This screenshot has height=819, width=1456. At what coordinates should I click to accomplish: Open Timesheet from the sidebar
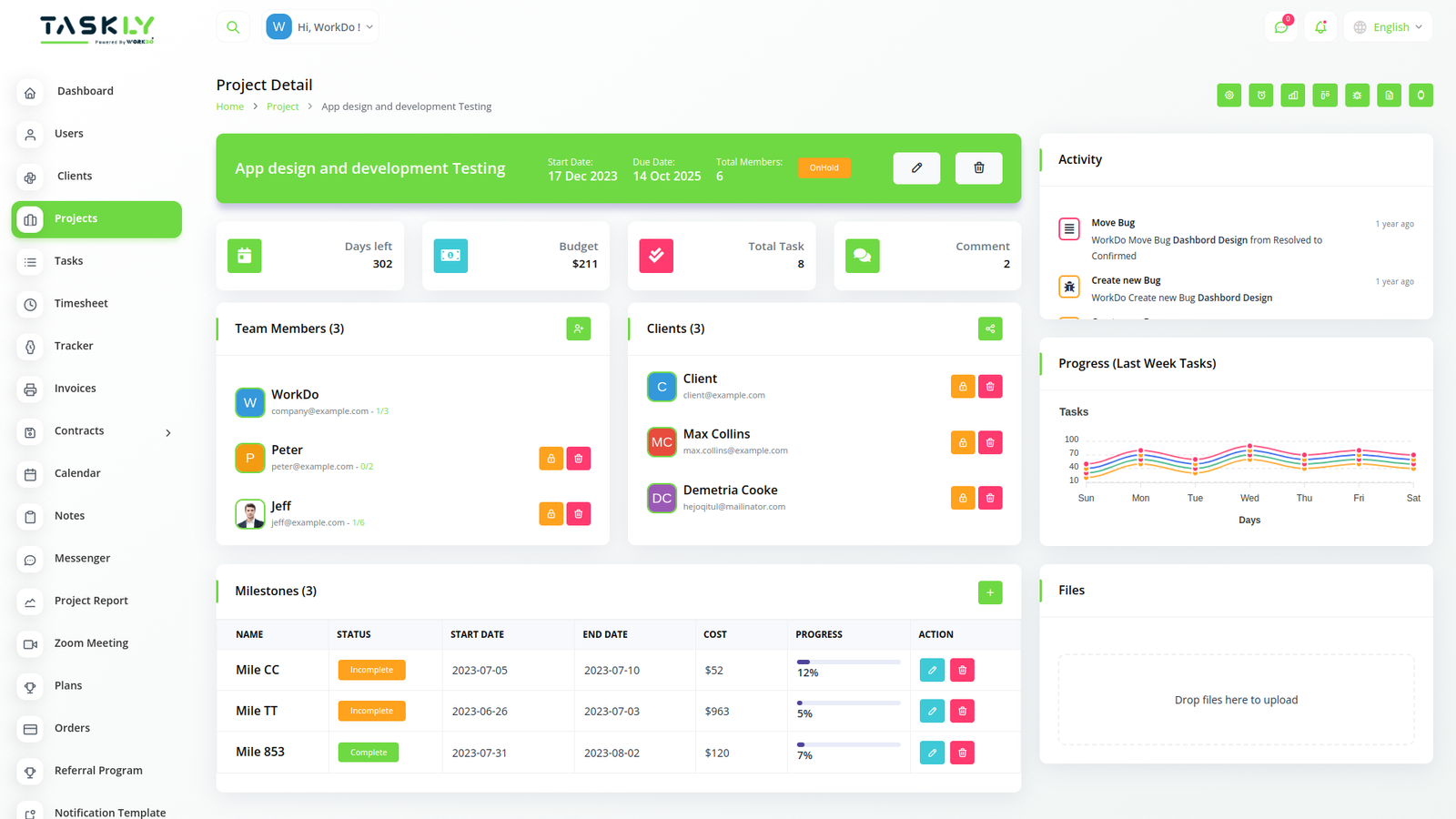tap(81, 304)
